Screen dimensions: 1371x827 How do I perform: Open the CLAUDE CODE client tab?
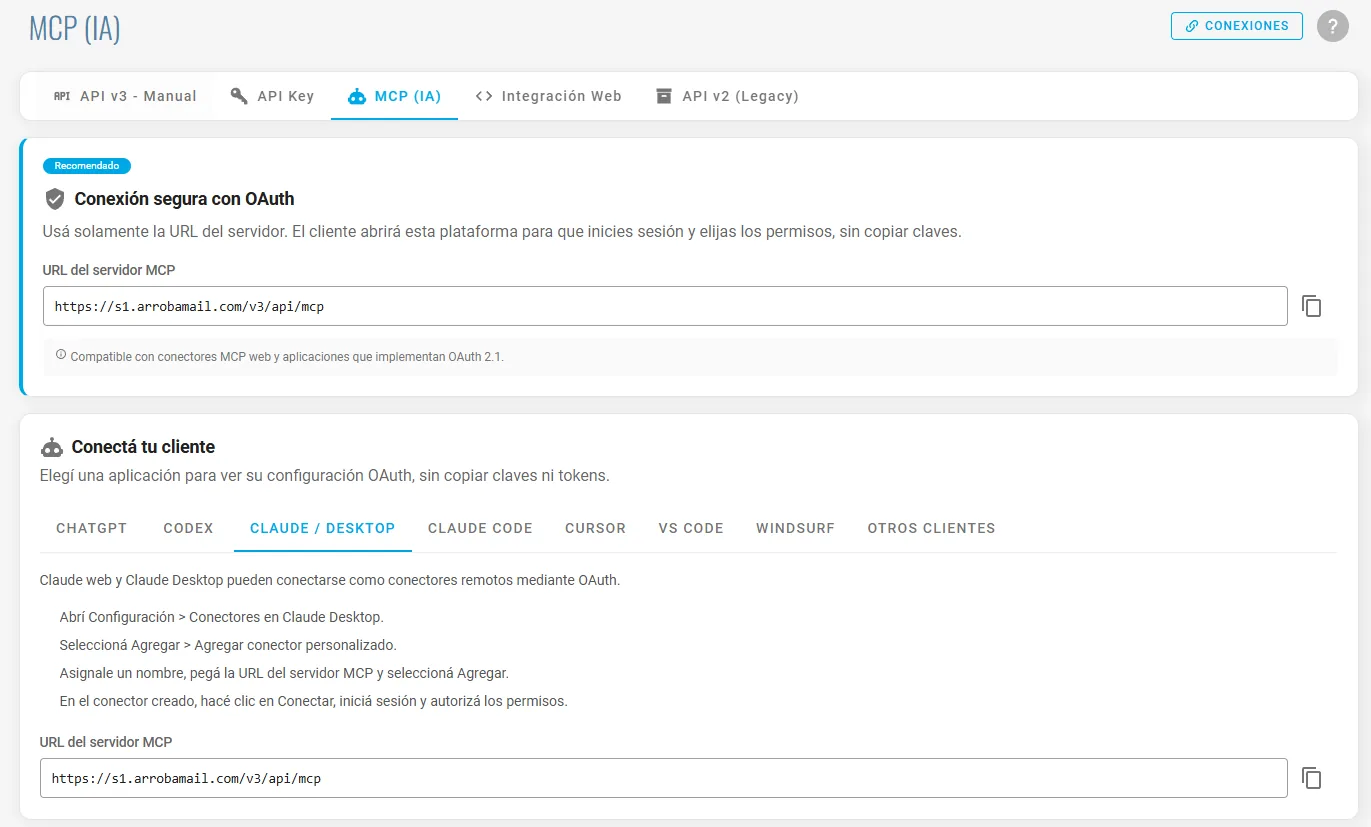point(480,528)
